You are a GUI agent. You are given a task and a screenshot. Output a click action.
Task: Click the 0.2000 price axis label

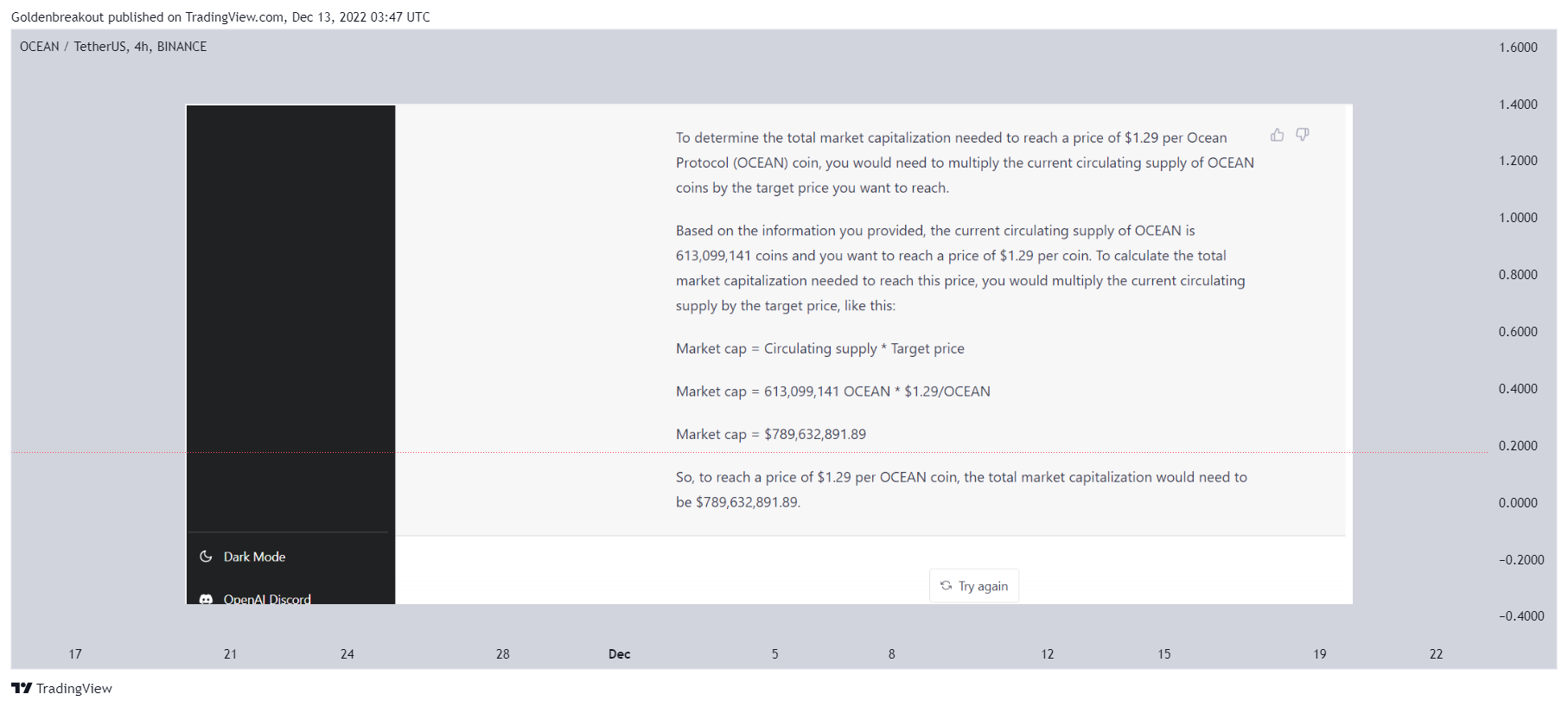click(1518, 446)
